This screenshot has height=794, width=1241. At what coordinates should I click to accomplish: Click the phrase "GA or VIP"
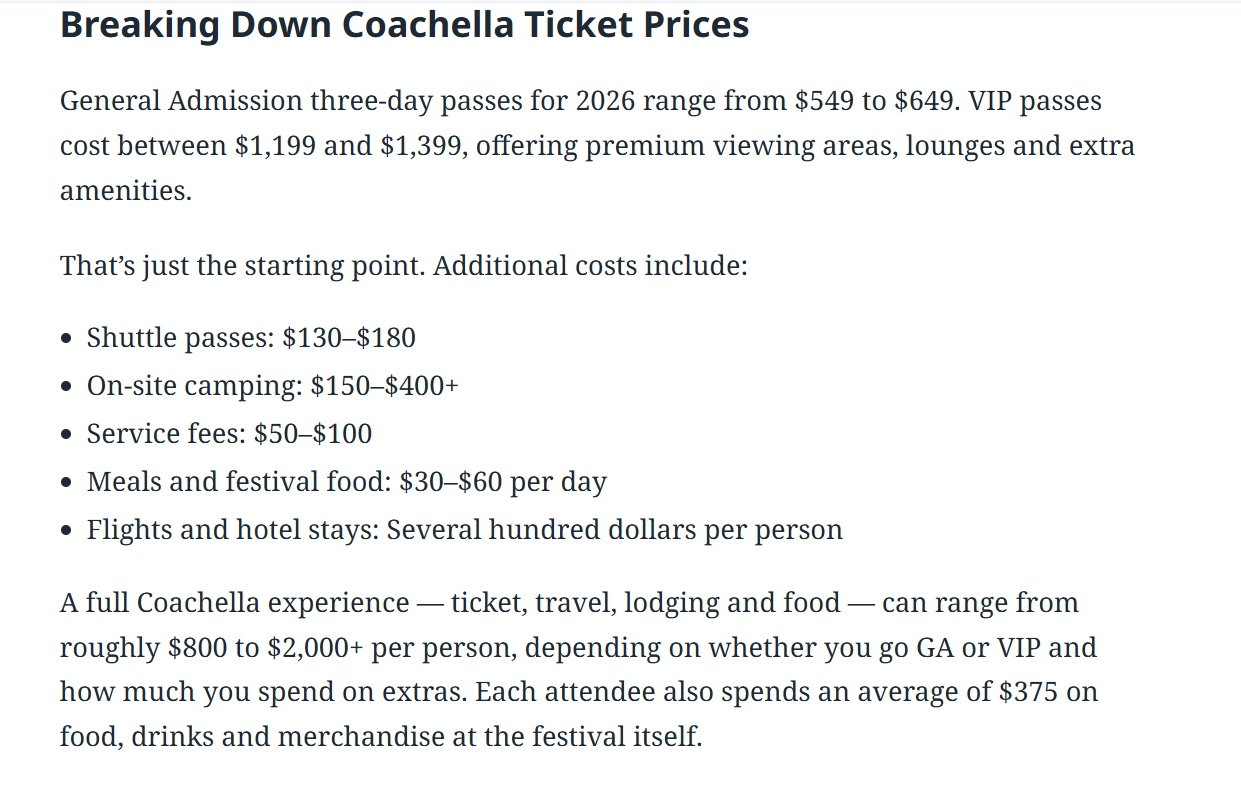pyautogui.click(x=980, y=648)
